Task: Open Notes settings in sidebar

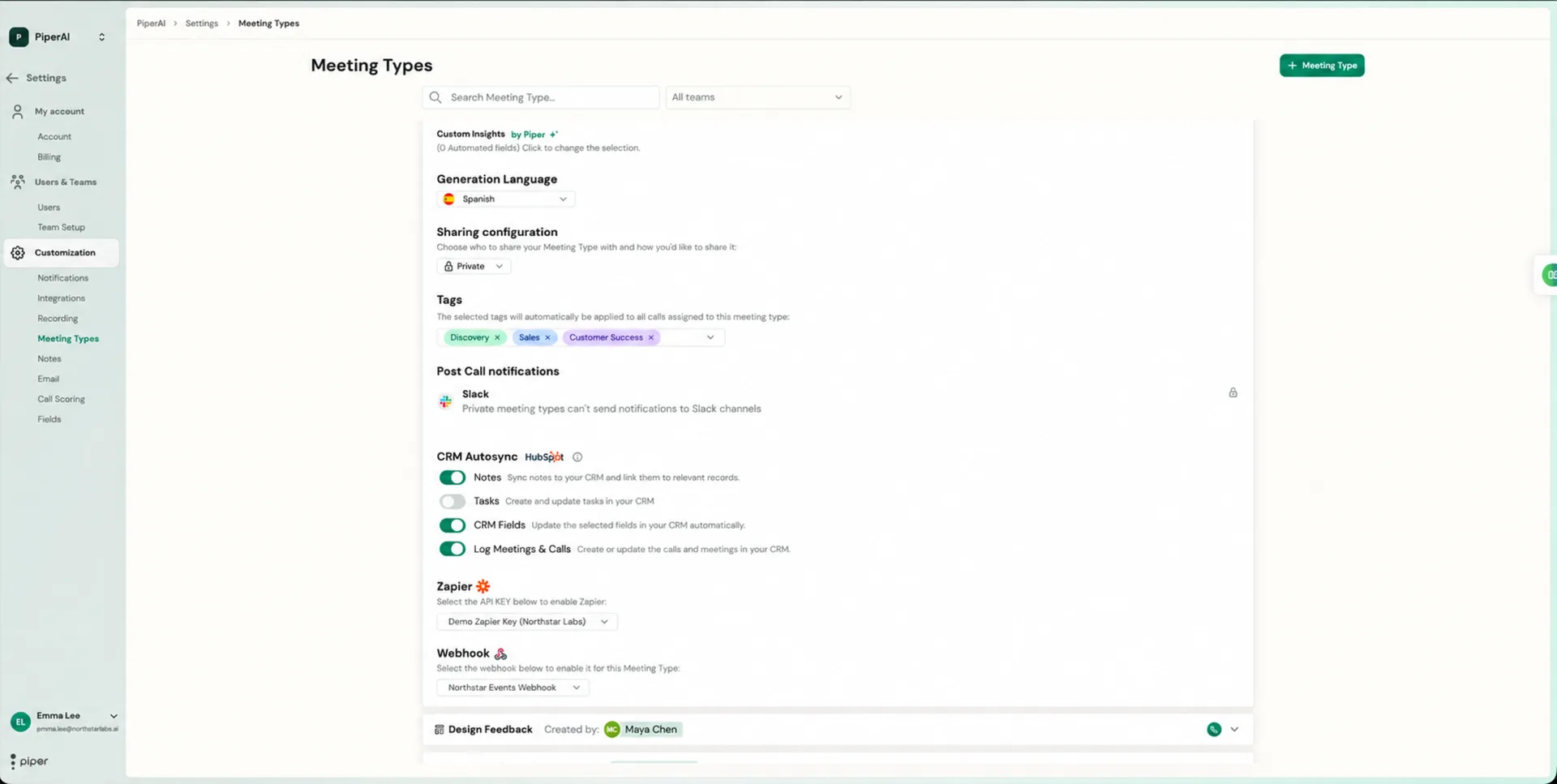Action: 49,358
